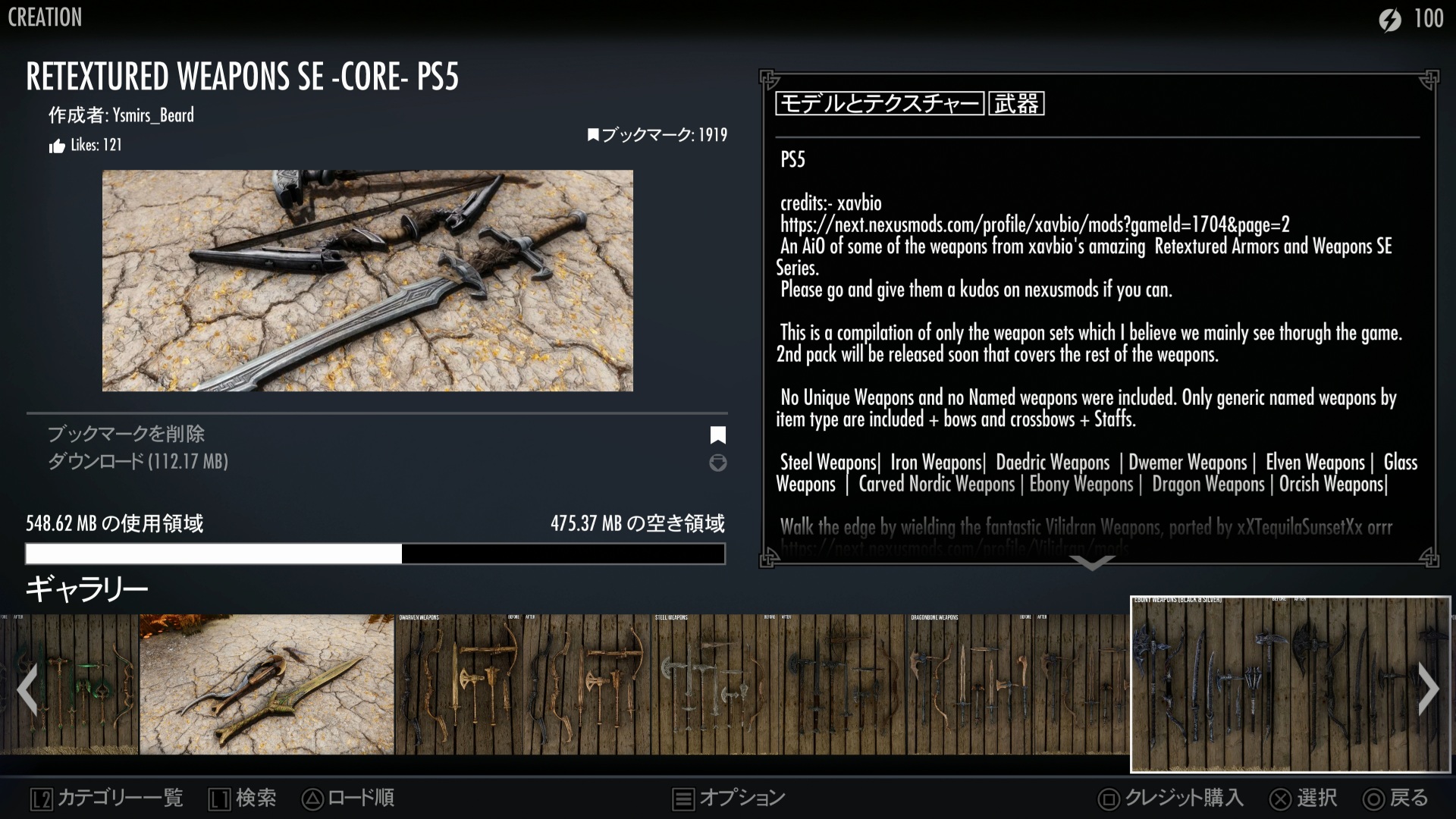Click the bookmark count flag icon
The width and height of the screenshot is (1456, 819).
593,135
